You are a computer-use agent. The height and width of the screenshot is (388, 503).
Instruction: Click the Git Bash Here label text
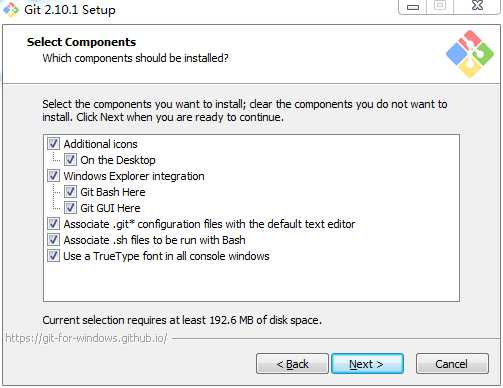(x=113, y=192)
